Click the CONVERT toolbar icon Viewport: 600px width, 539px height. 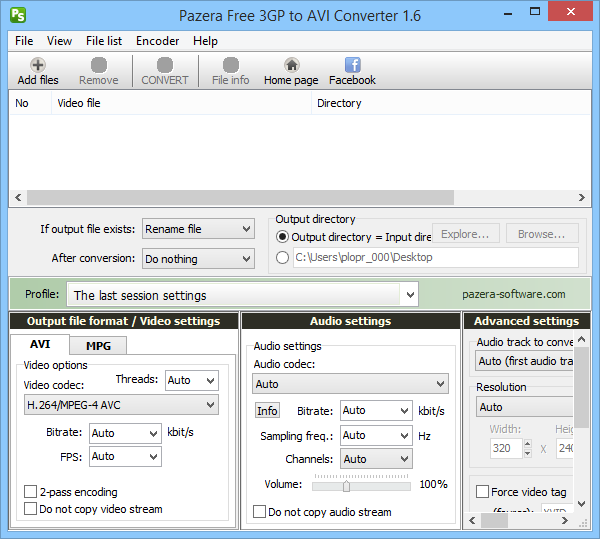tap(165, 71)
